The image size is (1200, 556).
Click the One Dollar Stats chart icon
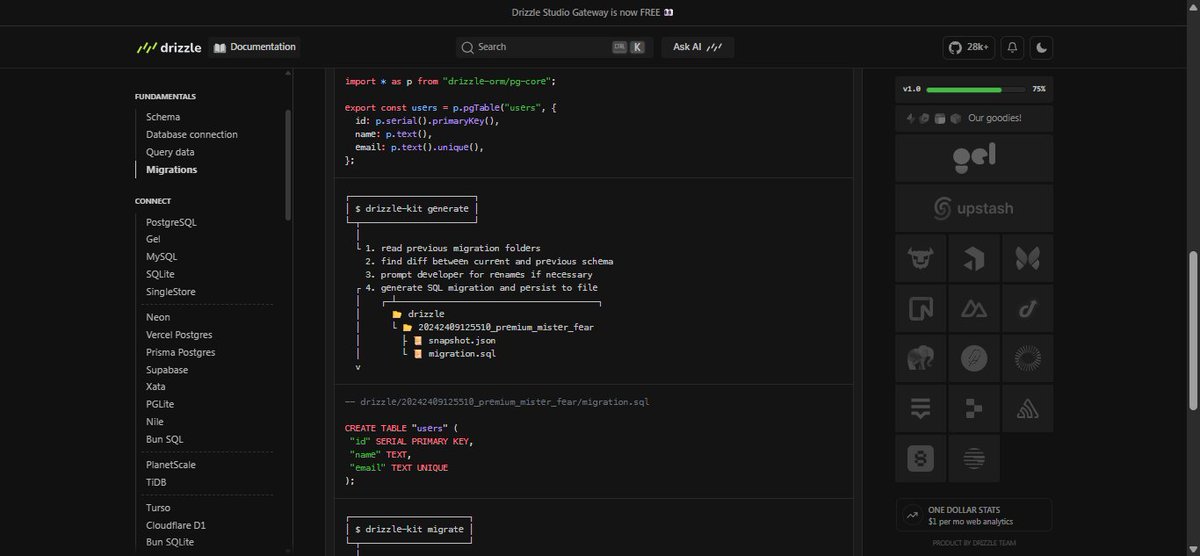point(912,516)
